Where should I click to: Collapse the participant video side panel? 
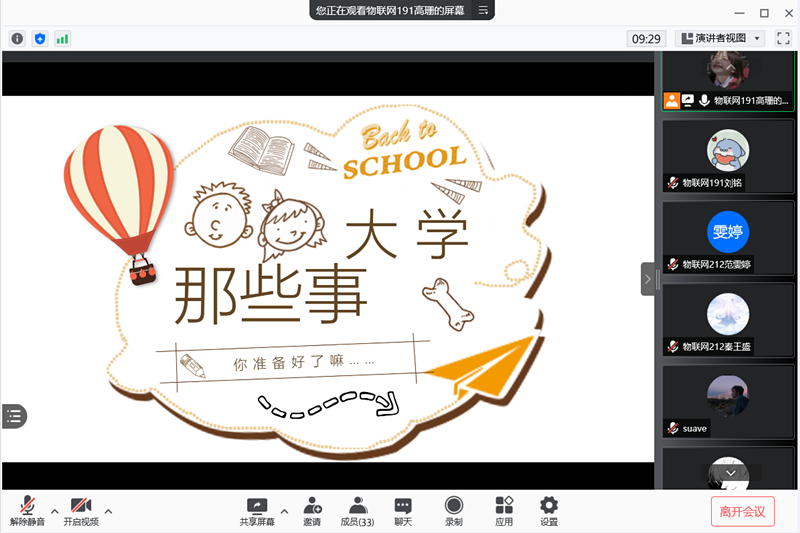tap(648, 279)
